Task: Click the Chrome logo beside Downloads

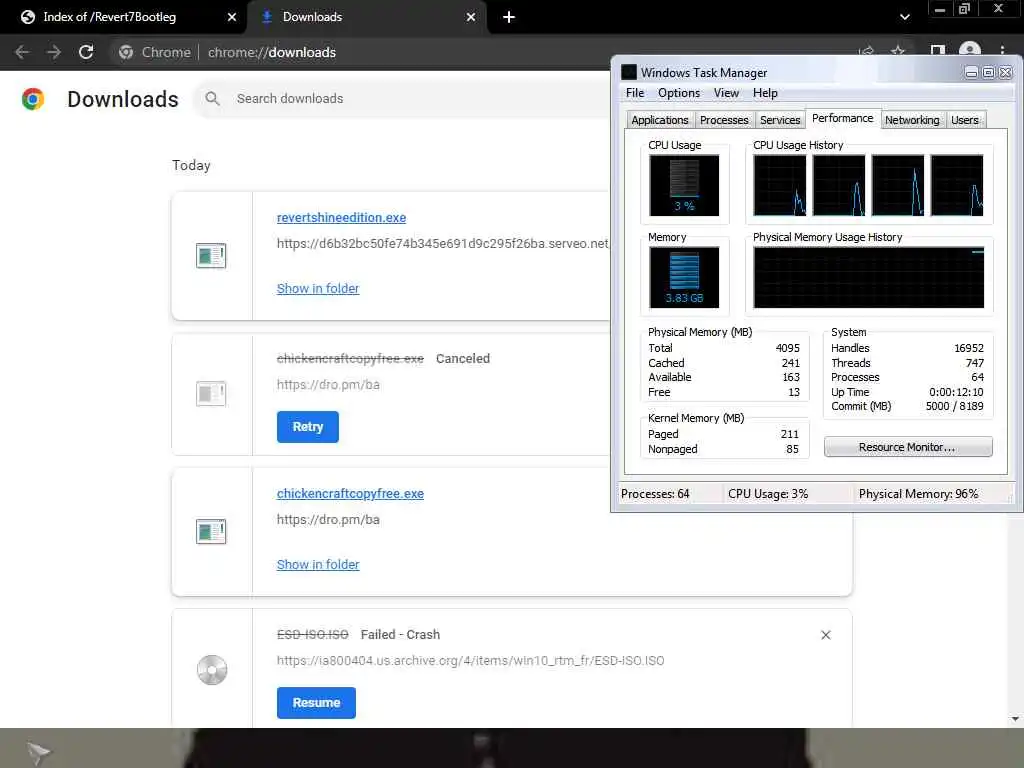Action: (33, 99)
